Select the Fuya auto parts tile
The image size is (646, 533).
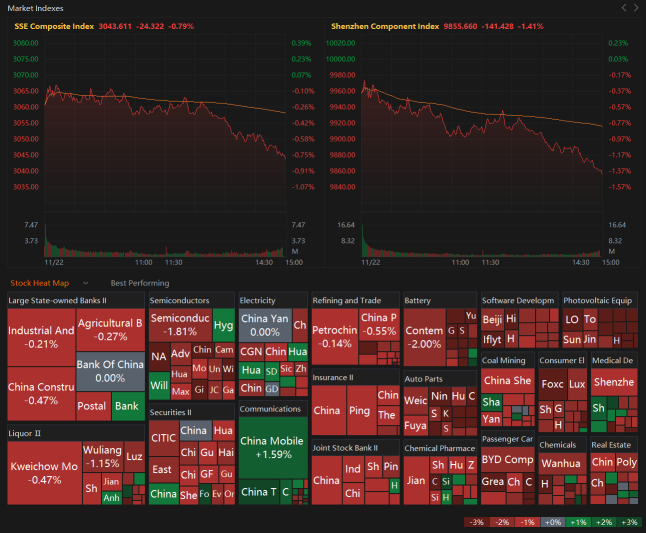(x=416, y=425)
